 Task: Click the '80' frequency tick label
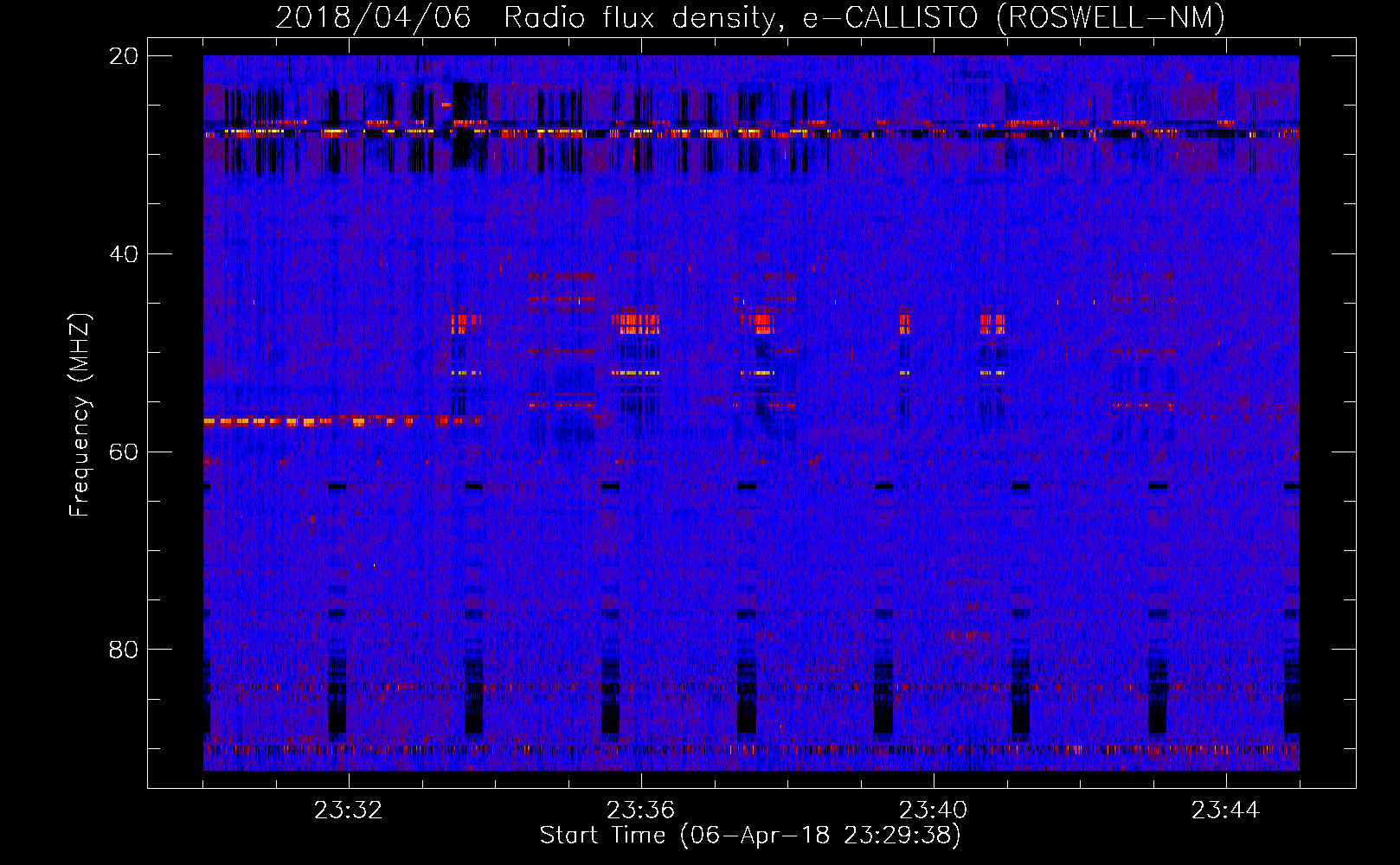124,650
